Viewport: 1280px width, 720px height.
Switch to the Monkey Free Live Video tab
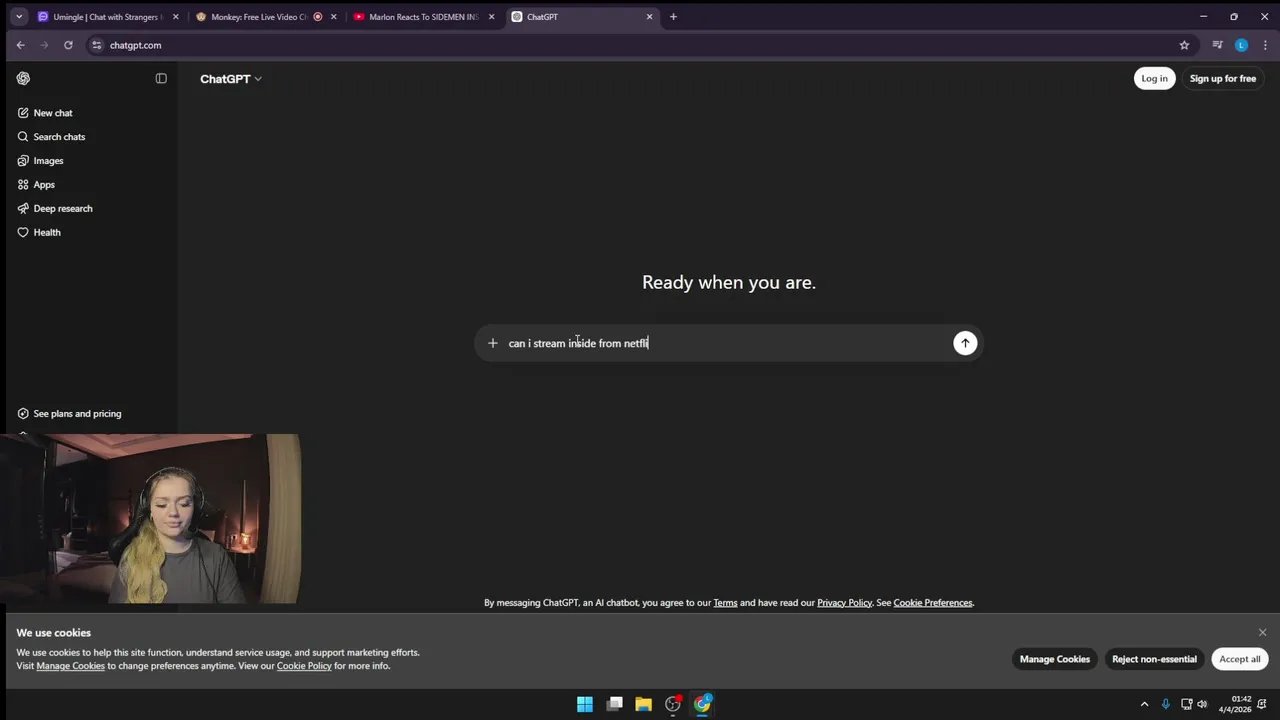coord(259,17)
